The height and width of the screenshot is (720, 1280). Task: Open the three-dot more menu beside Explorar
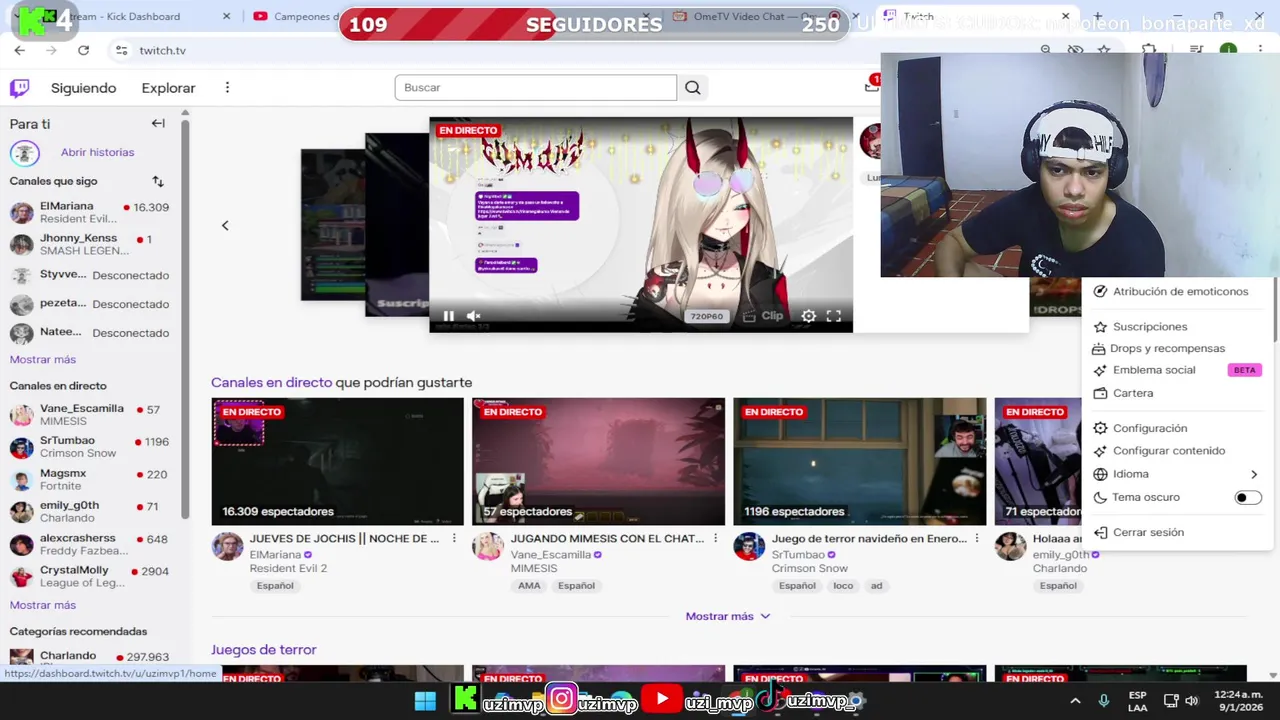(227, 88)
